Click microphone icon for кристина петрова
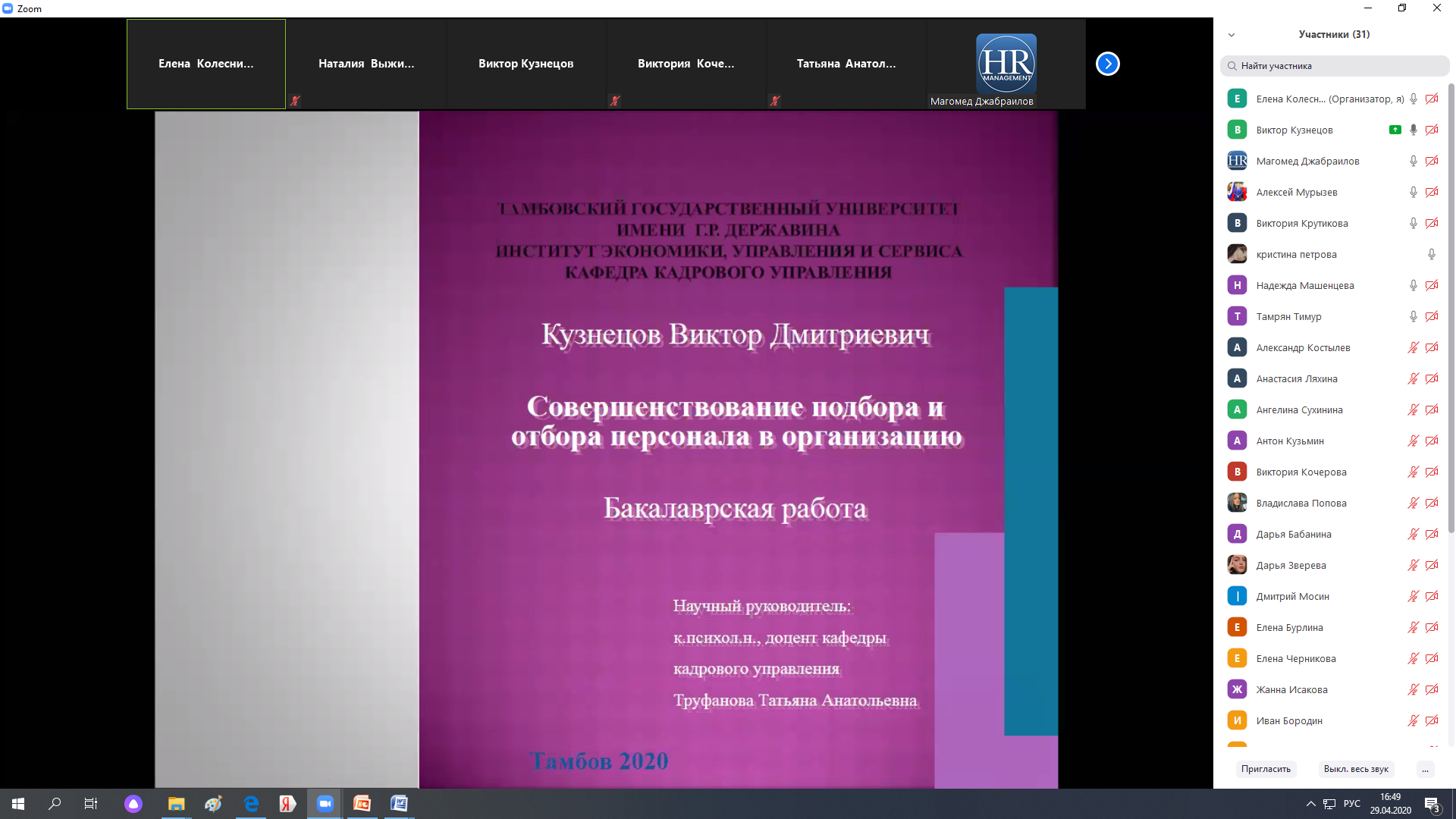The width and height of the screenshot is (1456, 819). click(1431, 254)
